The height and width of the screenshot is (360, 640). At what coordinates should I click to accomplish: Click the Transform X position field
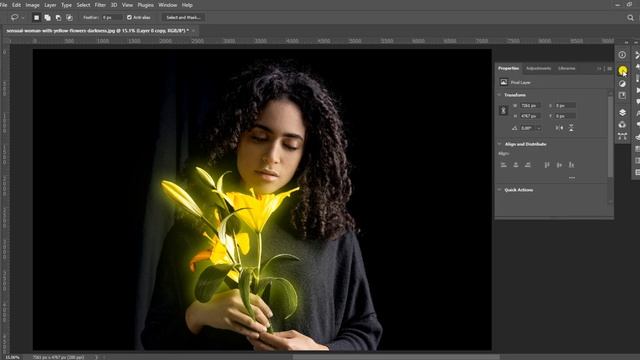pyautogui.click(x=565, y=106)
